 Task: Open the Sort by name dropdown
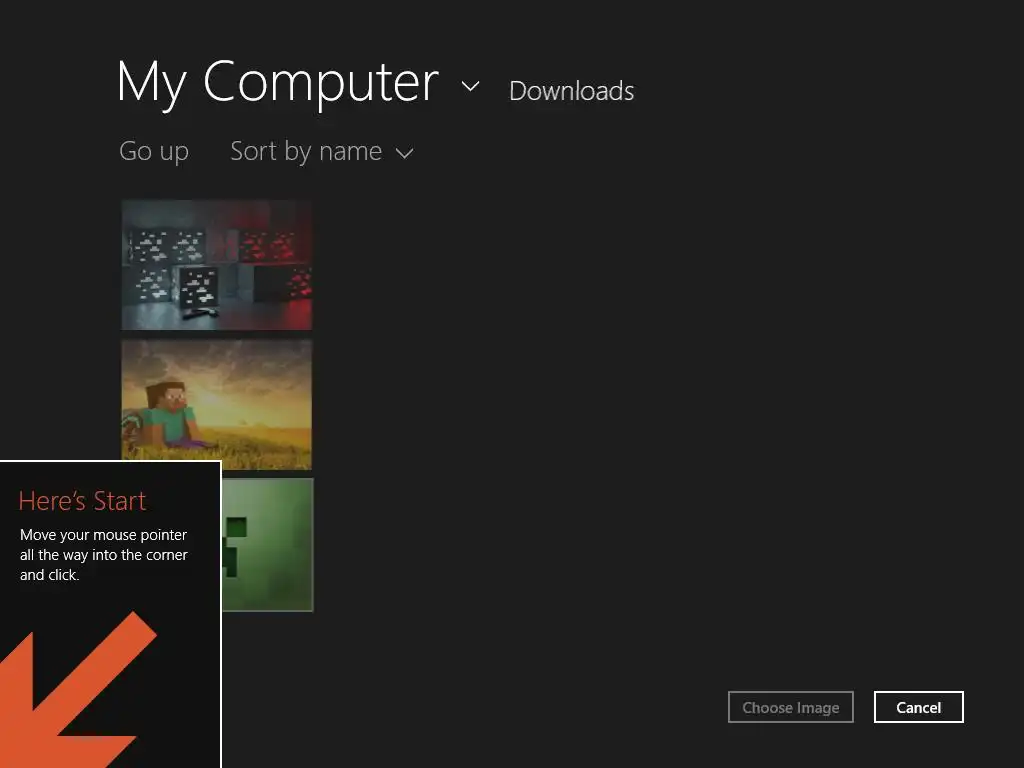pos(322,152)
